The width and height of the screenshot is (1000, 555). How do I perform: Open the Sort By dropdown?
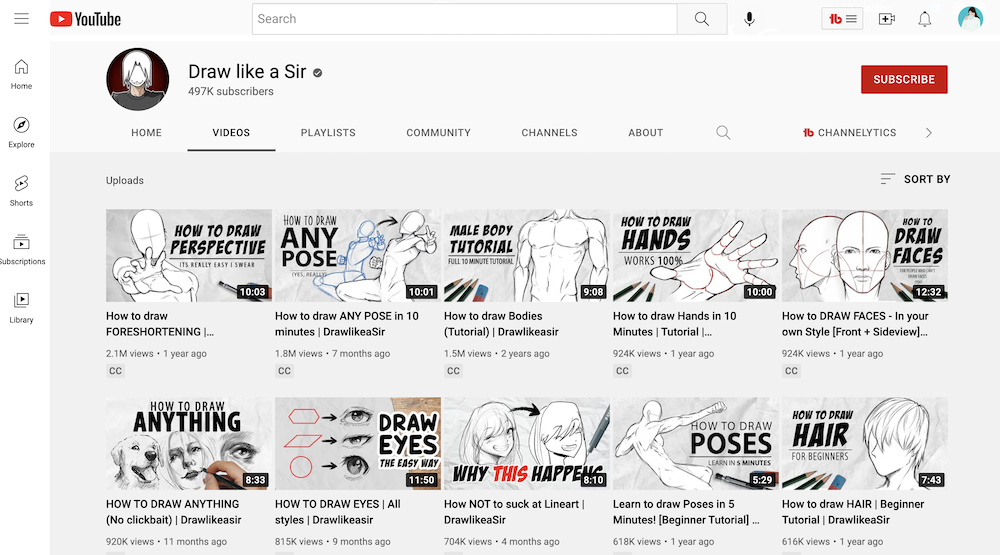(915, 179)
